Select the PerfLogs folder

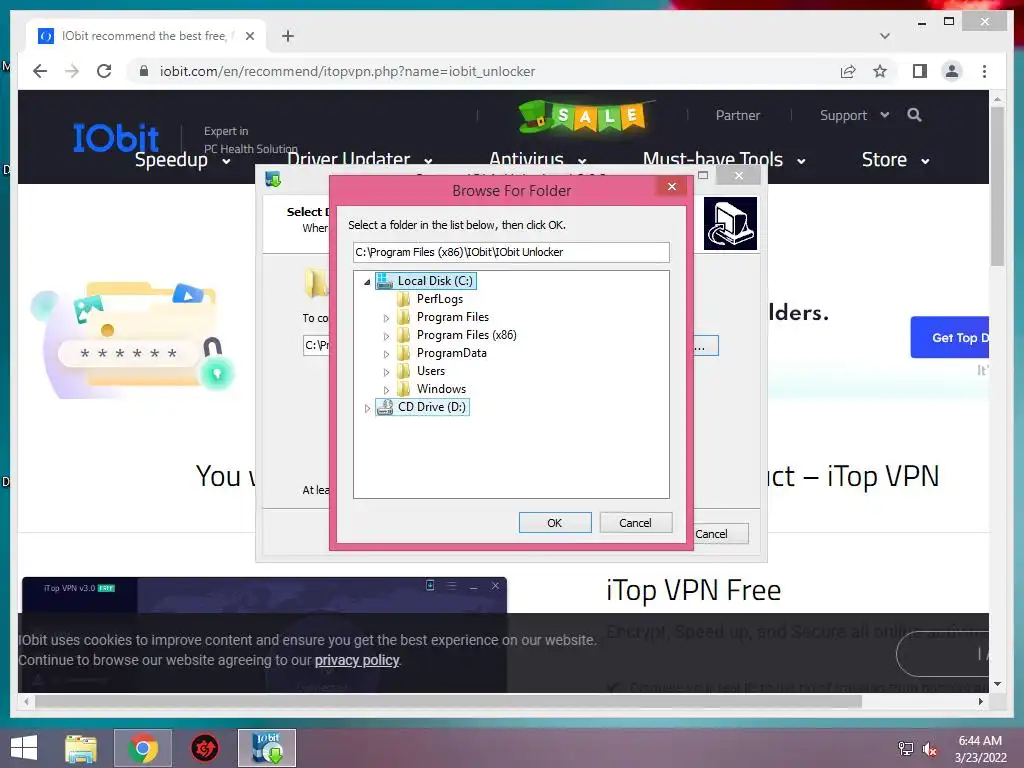pyautogui.click(x=440, y=299)
